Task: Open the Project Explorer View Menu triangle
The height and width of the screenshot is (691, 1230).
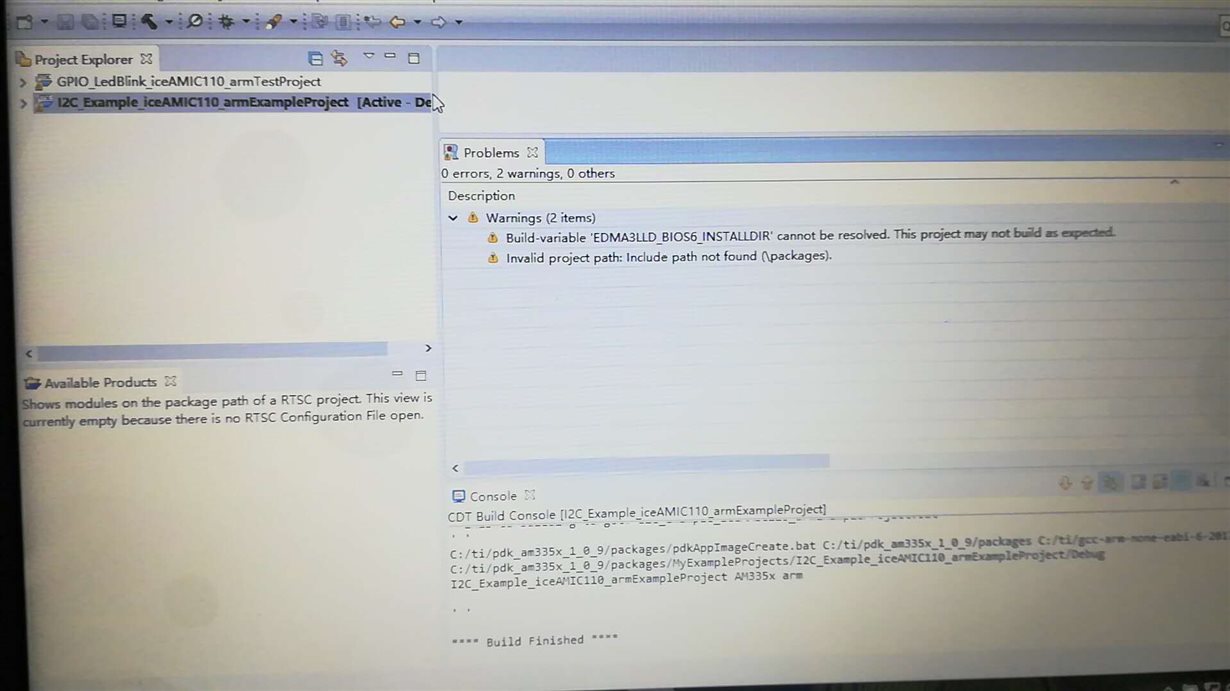Action: 369,55
